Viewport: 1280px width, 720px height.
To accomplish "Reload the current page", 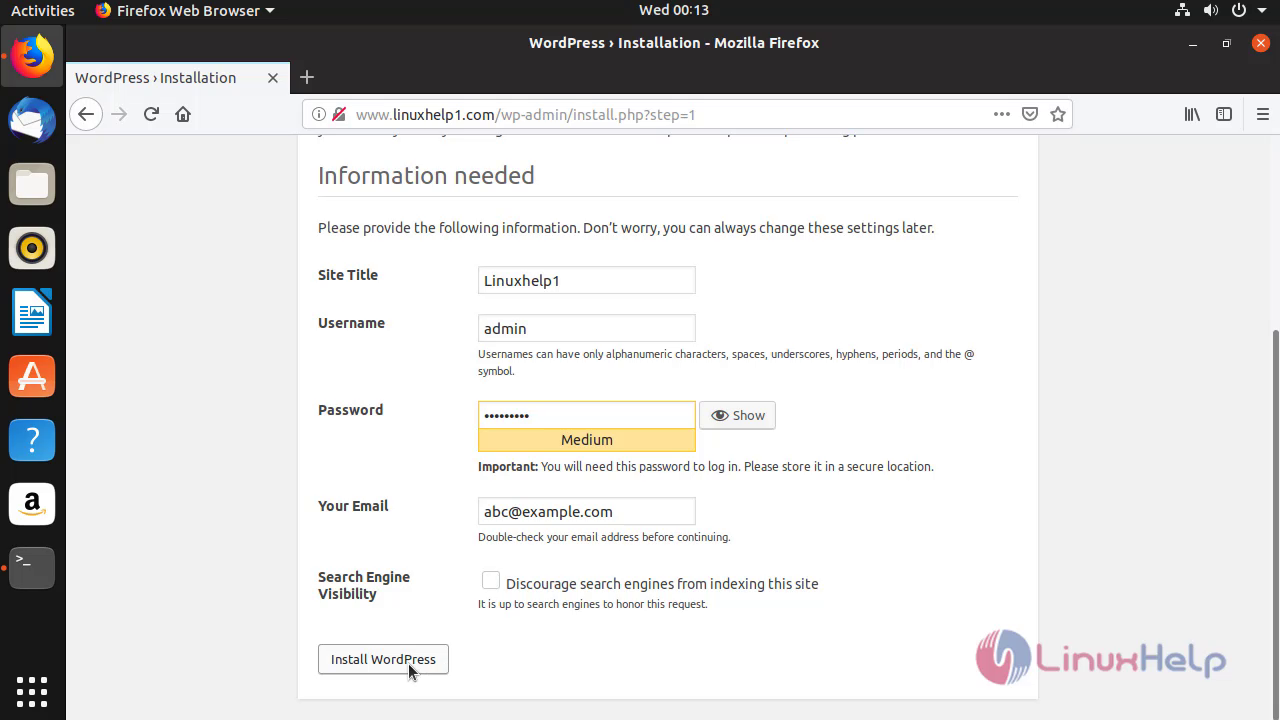I will [x=151, y=114].
